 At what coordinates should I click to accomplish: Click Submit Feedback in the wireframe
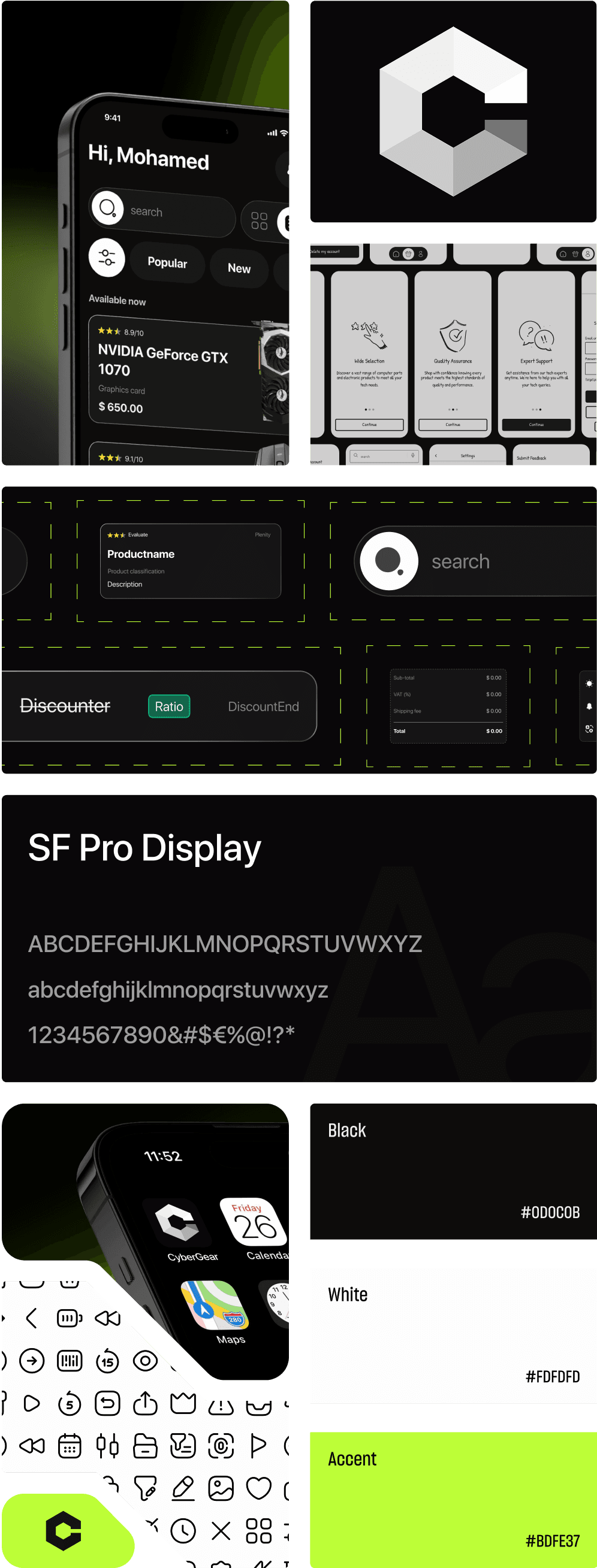pyautogui.click(x=531, y=458)
